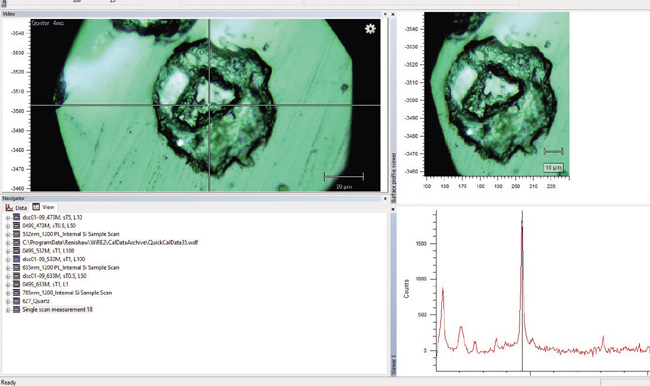
Task: Click the dataset icon beside 627_Quartz
Action: [x=17, y=301]
